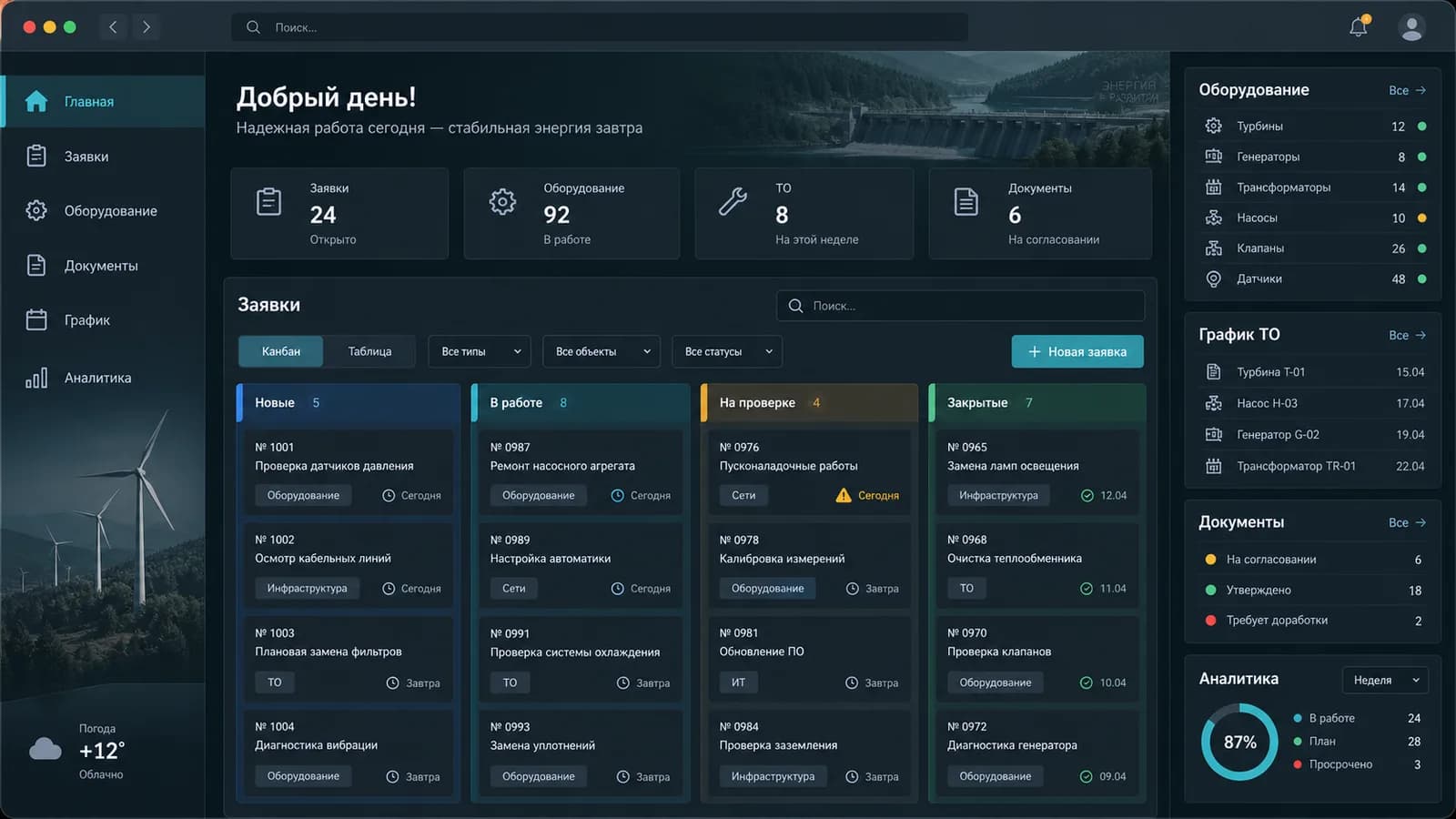The image size is (1456, 819).
Task: Open the Все типы dropdown
Action: [x=480, y=351]
